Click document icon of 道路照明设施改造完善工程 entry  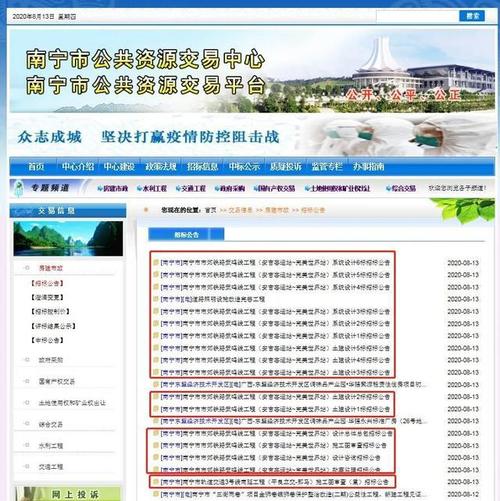(x=155, y=299)
